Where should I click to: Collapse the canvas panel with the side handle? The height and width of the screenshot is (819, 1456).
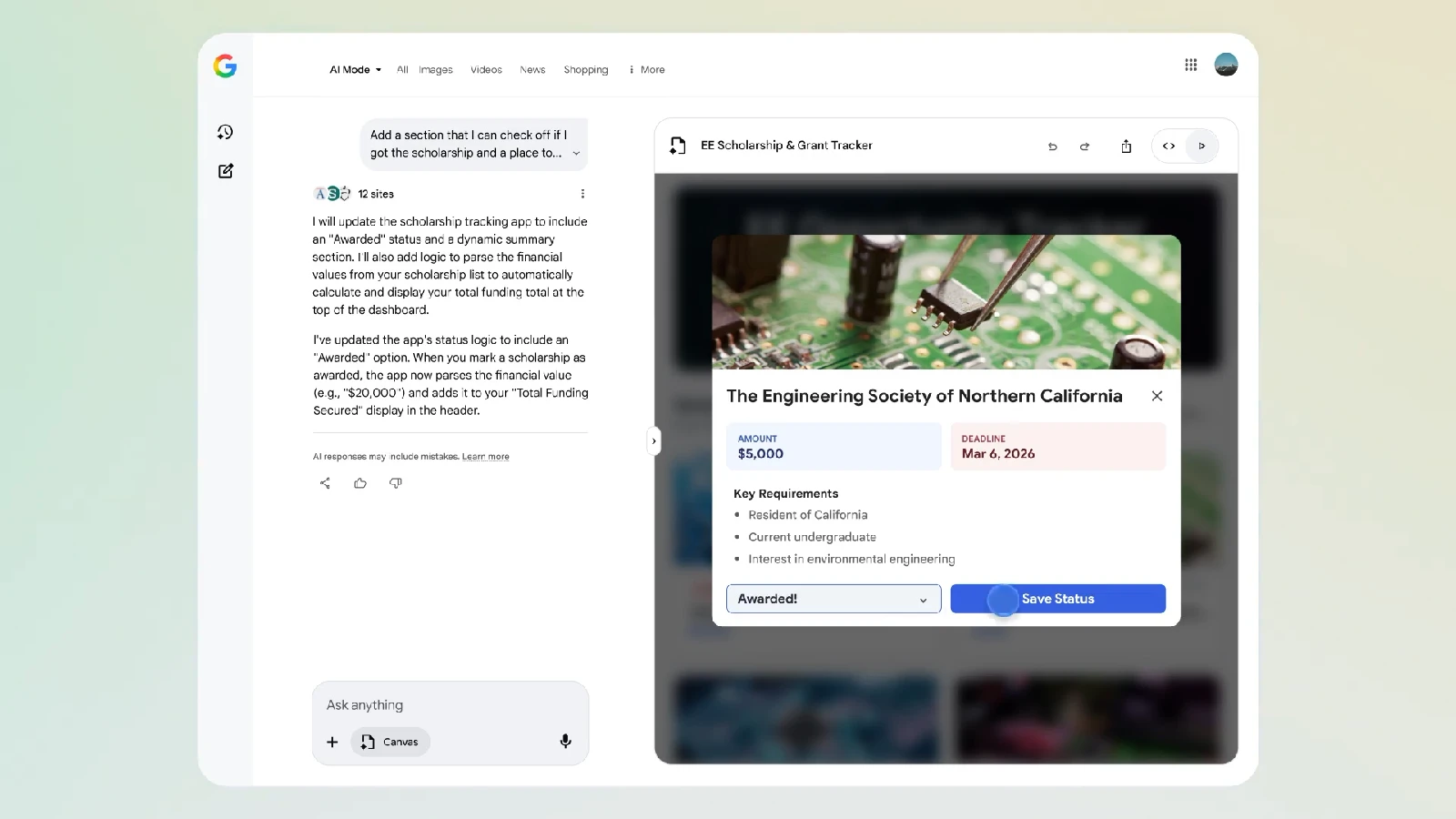pyautogui.click(x=653, y=440)
